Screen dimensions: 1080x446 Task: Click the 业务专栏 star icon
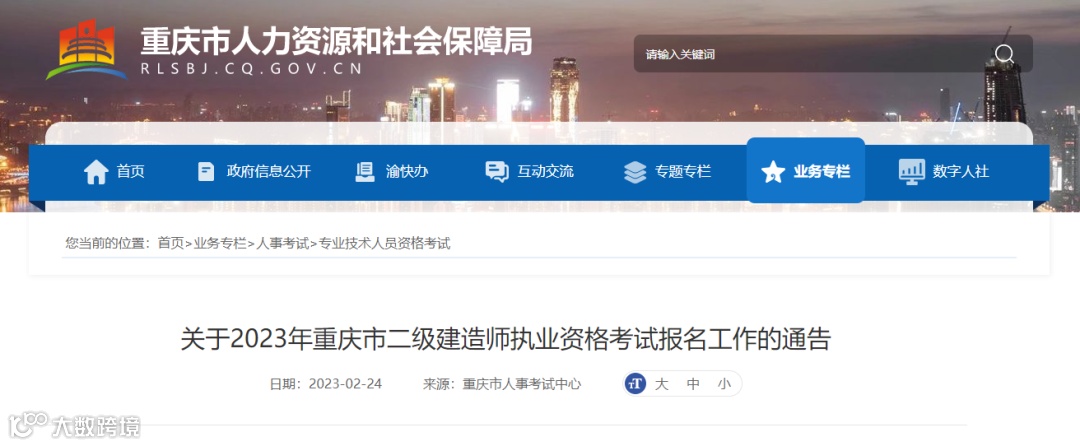click(x=773, y=171)
